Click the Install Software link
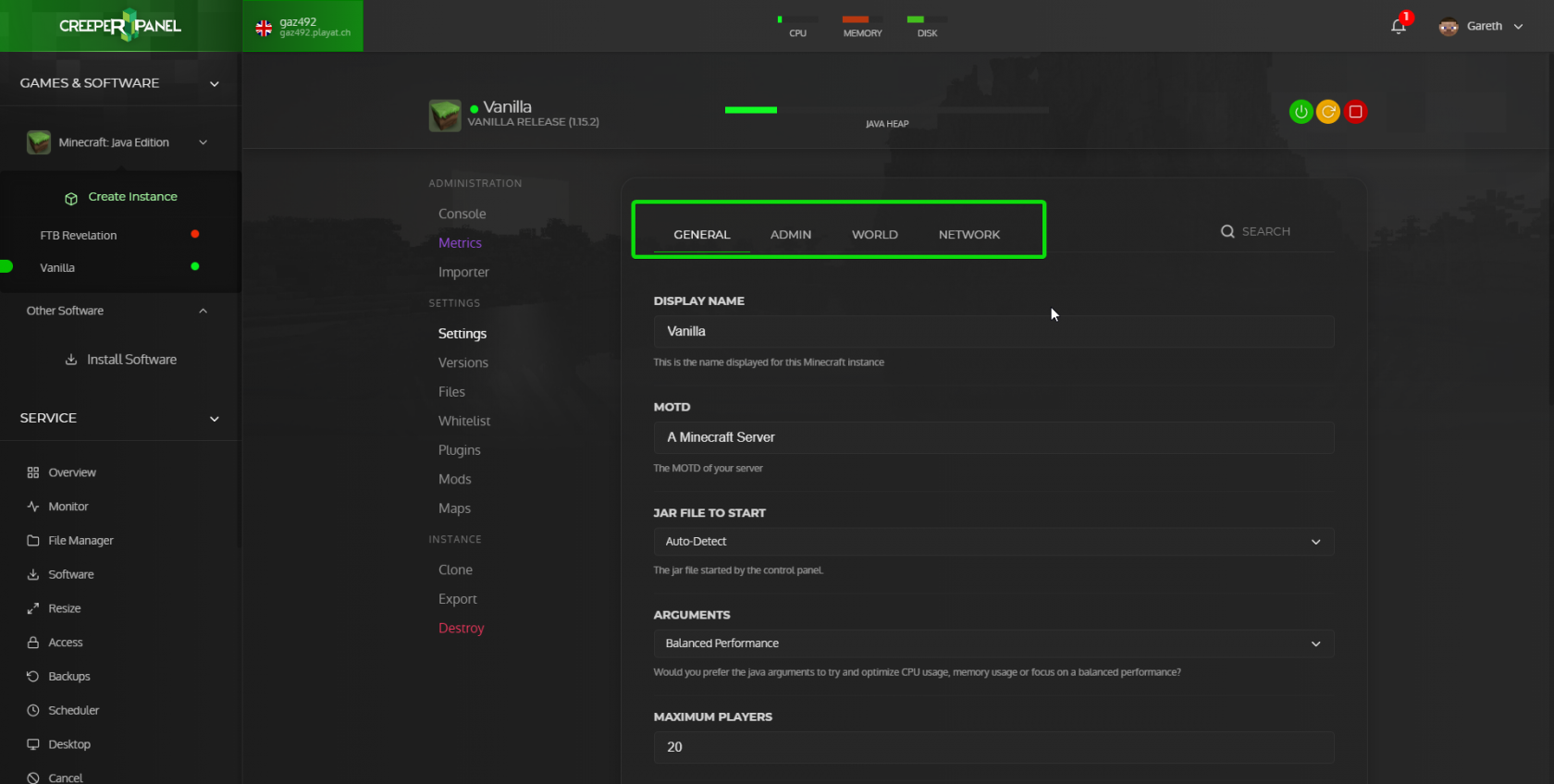The width and height of the screenshot is (1554, 784). 131,360
